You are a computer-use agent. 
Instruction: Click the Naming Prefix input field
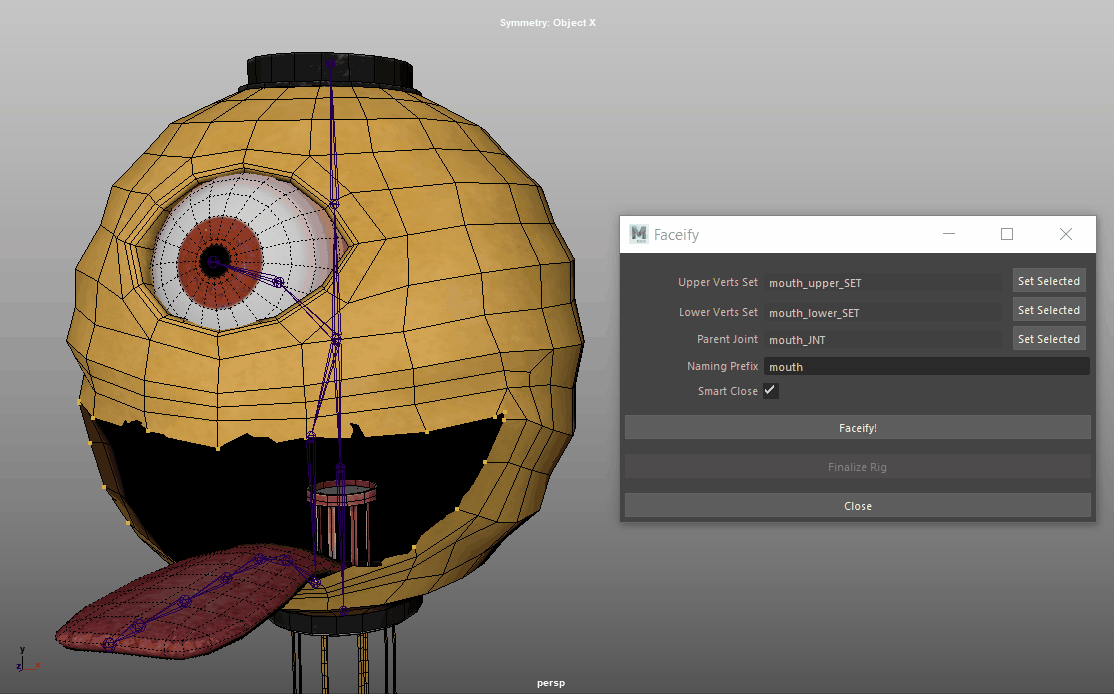coord(926,367)
